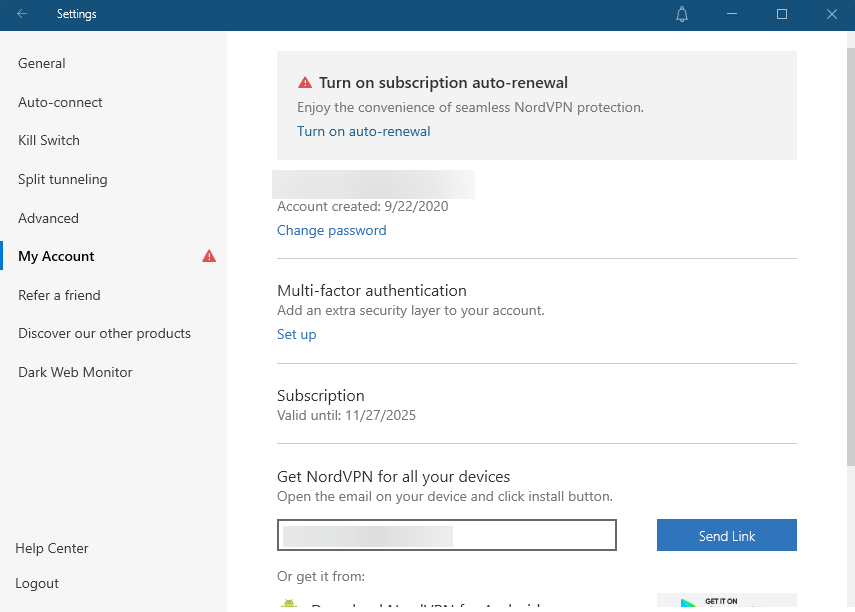Open the General settings section
Viewport: 855px width, 612px height.
tap(42, 63)
